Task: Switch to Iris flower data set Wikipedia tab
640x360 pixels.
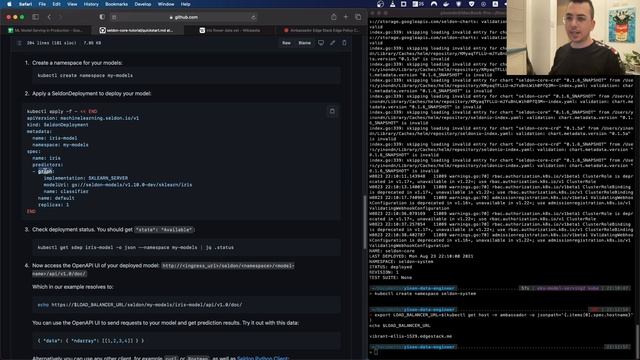Action: click(230, 30)
